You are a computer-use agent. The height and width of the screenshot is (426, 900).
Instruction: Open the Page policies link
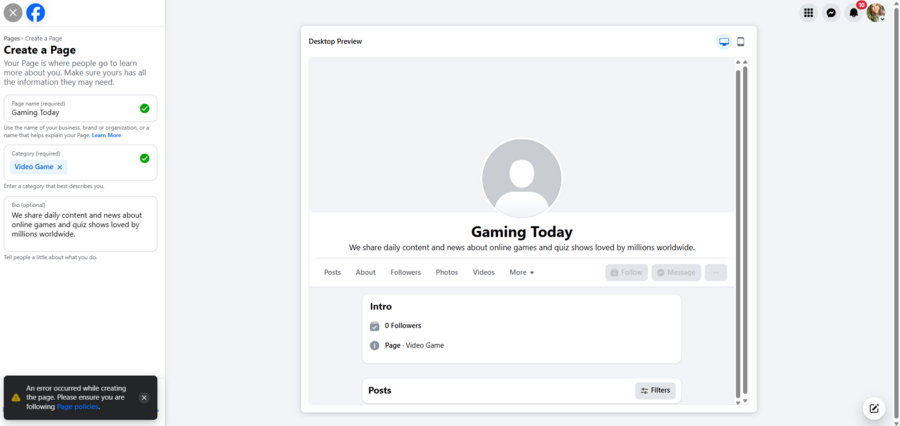click(77, 406)
